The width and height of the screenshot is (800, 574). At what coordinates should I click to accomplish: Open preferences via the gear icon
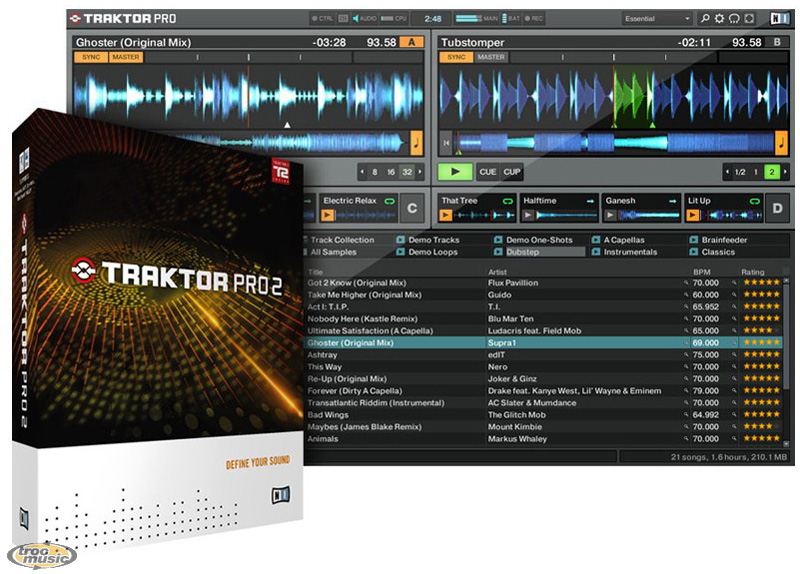click(x=719, y=19)
